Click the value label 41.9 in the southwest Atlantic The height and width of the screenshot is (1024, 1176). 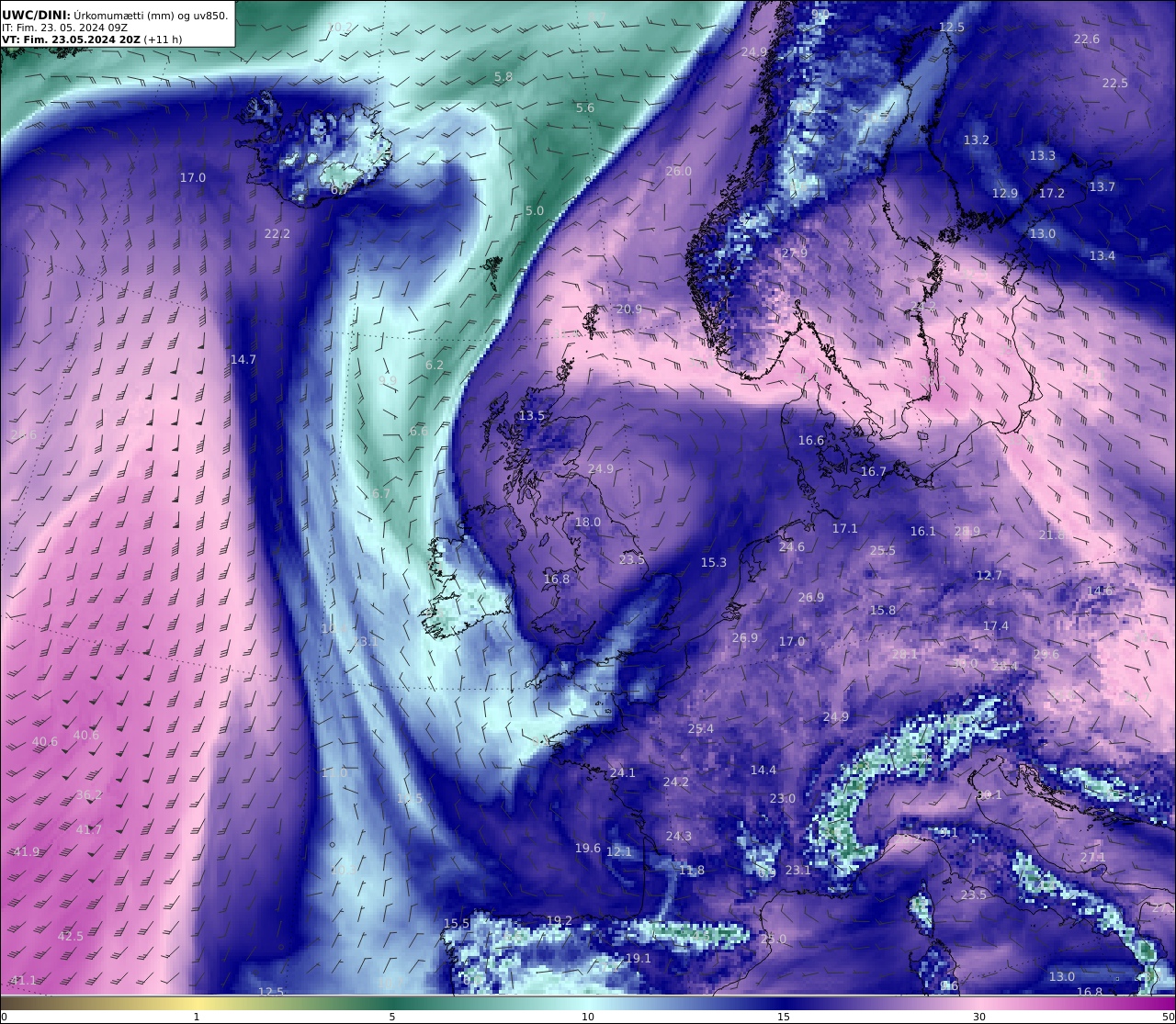point(26,852)
